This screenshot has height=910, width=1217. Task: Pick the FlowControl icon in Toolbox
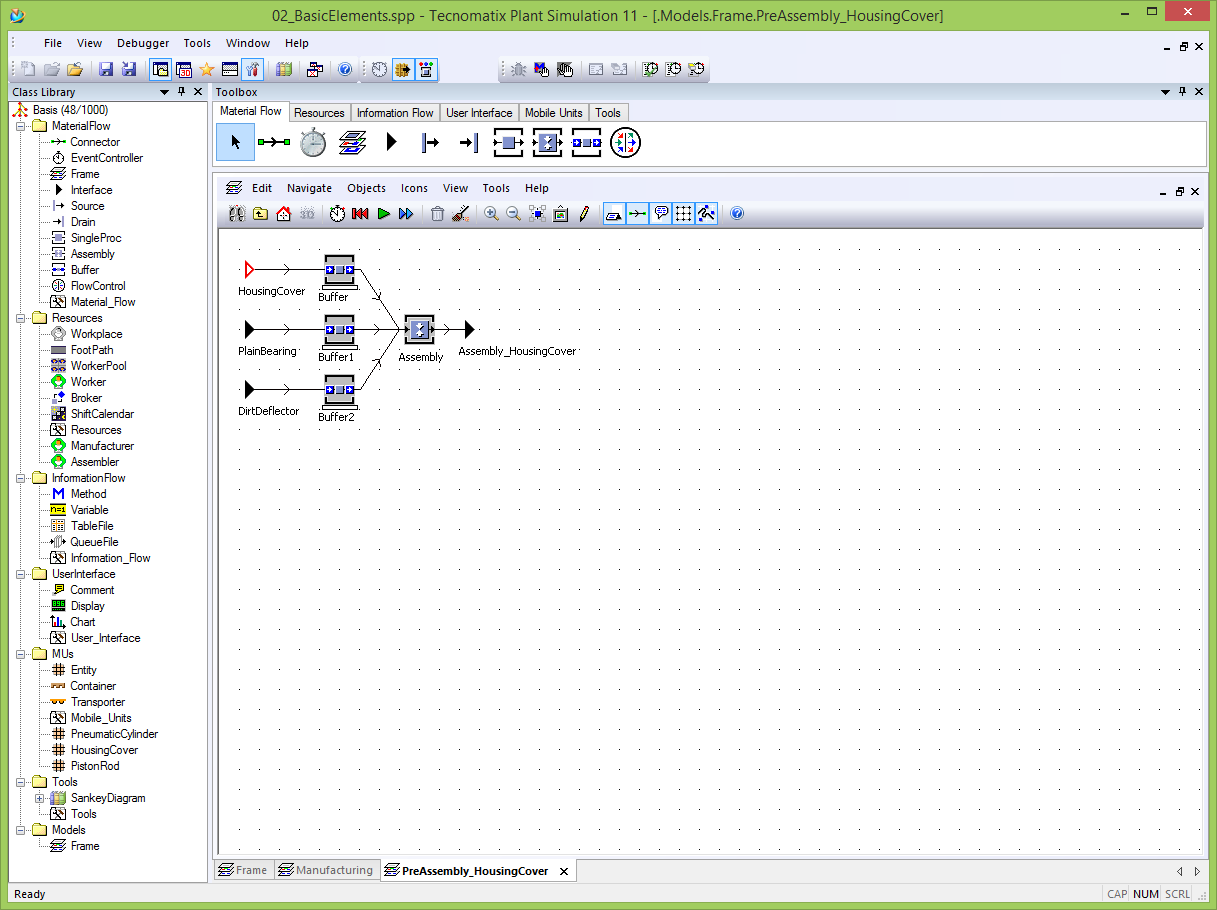tap(625, 143)
